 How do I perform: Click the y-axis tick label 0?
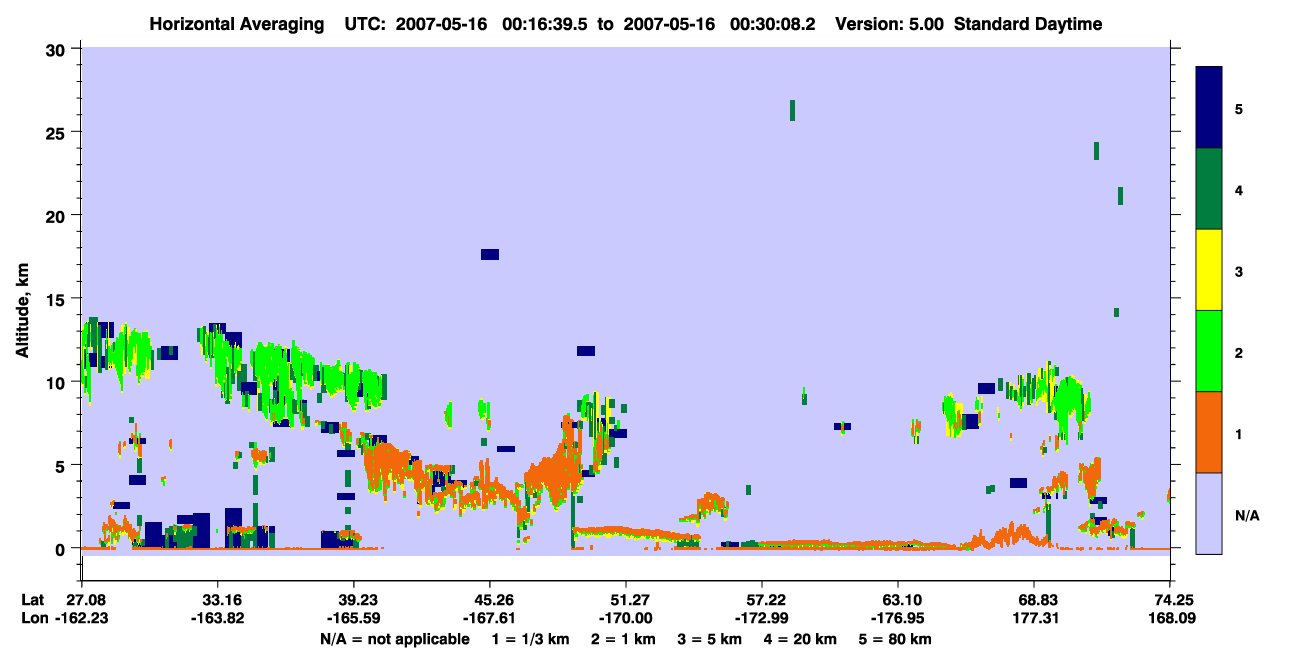[62, 549]
